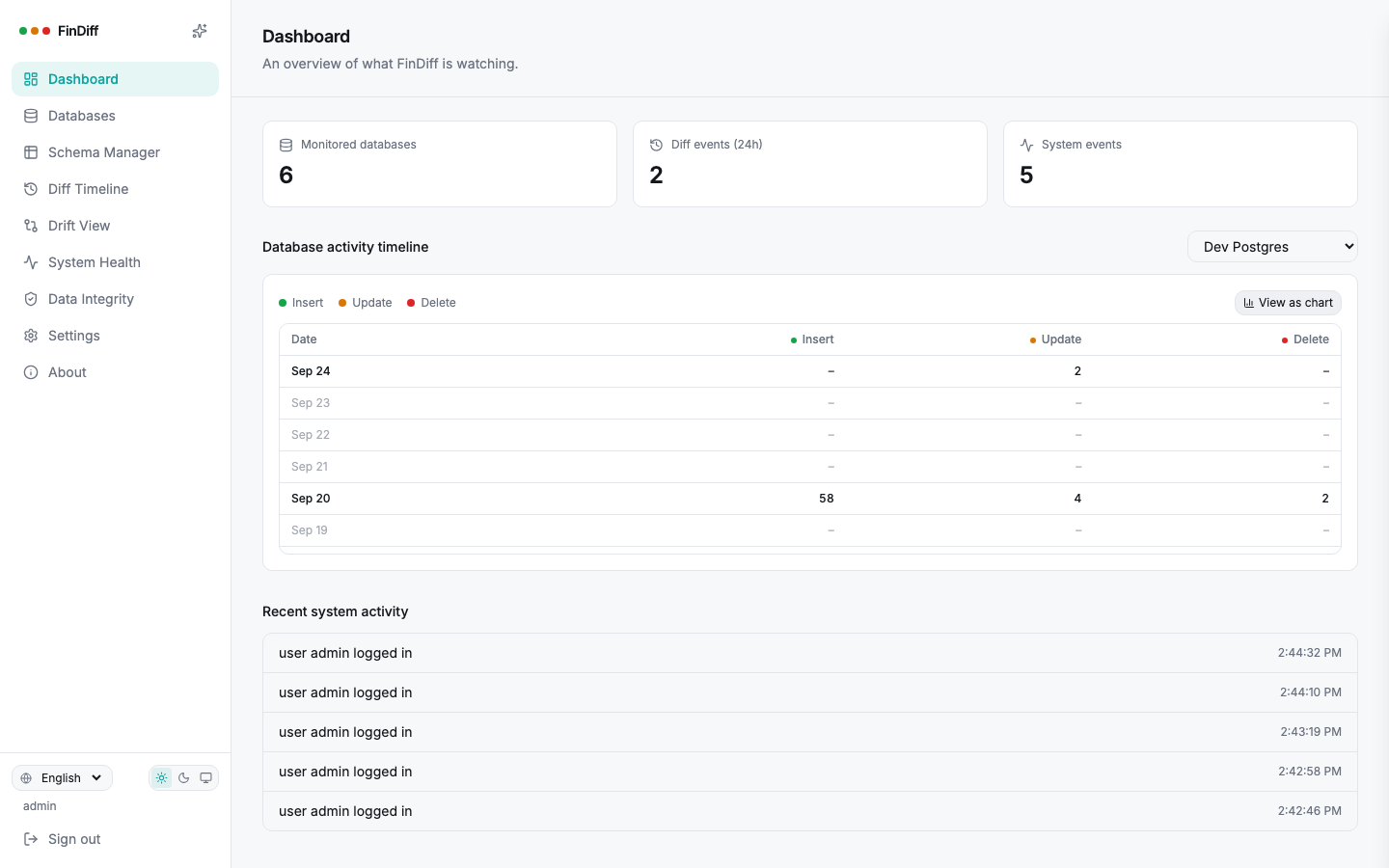Click the login entry at 2:42:58 PM
1389x868 pixels.
[x=810, y=772]
